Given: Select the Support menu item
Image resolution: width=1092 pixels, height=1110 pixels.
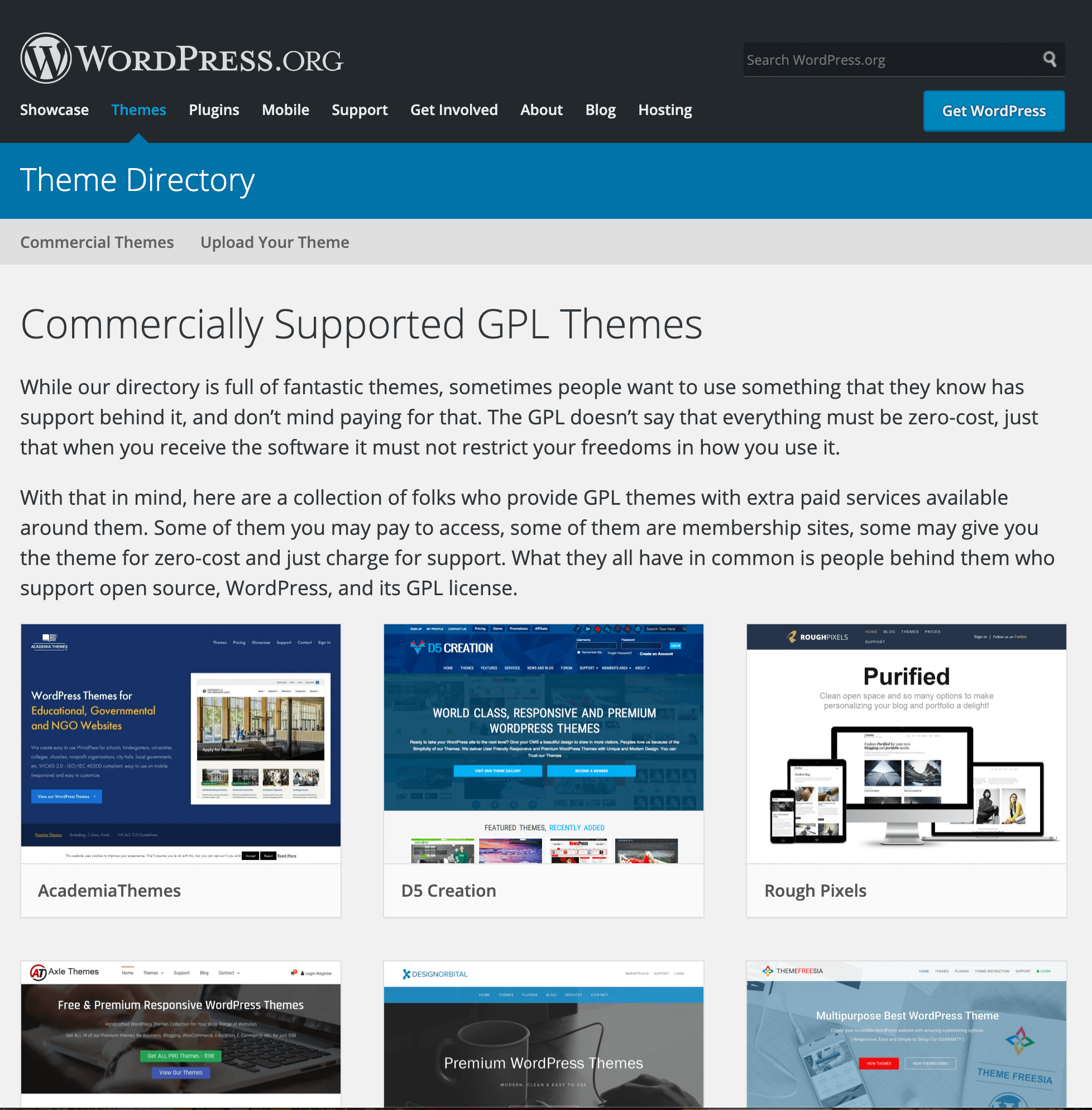Looking at the screenshot, I should [360, 110].
